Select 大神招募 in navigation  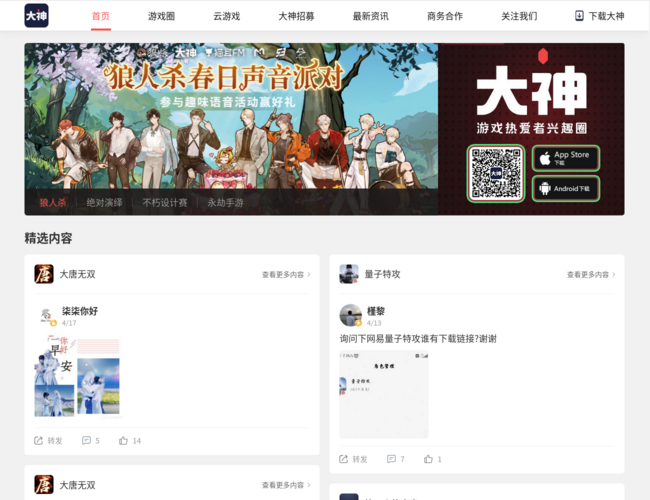(296, 16)
